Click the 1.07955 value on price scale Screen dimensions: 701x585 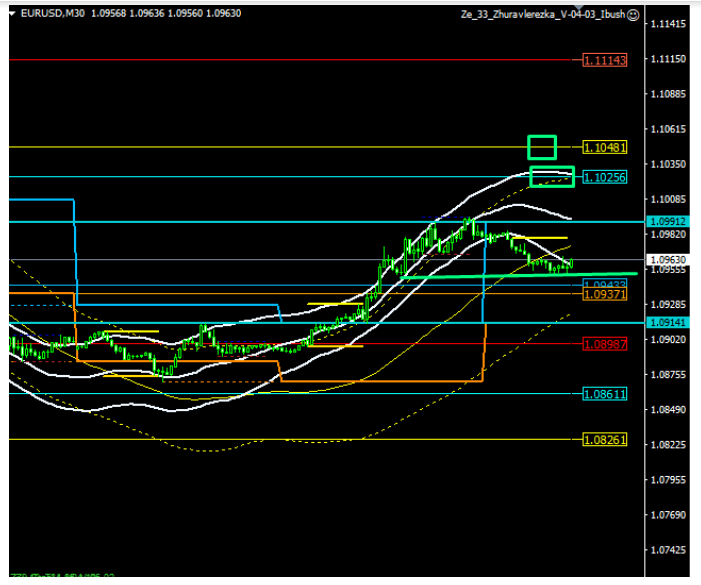(668, 480)
